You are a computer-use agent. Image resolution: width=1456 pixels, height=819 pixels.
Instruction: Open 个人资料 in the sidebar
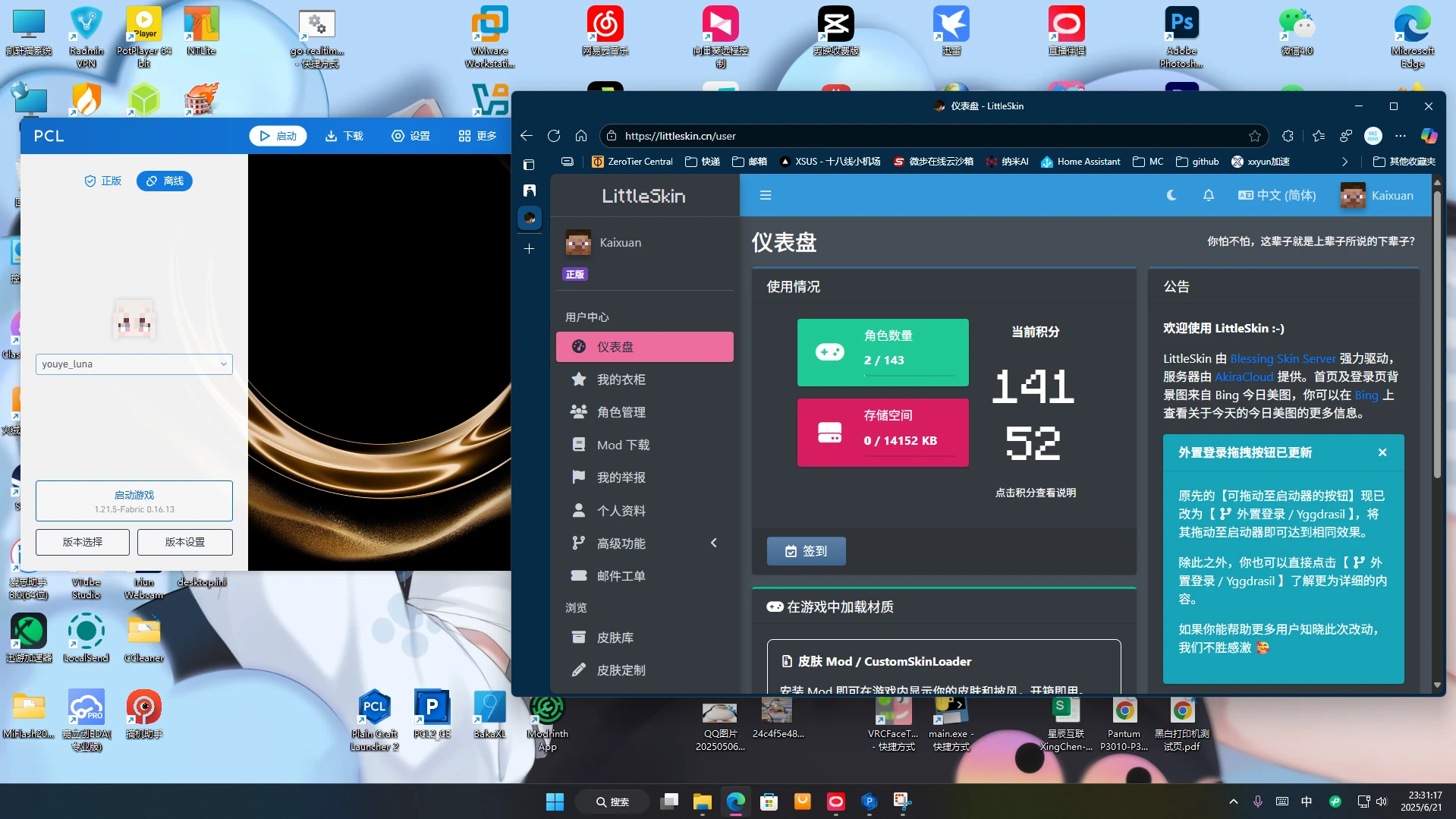[x=644, y=510]
